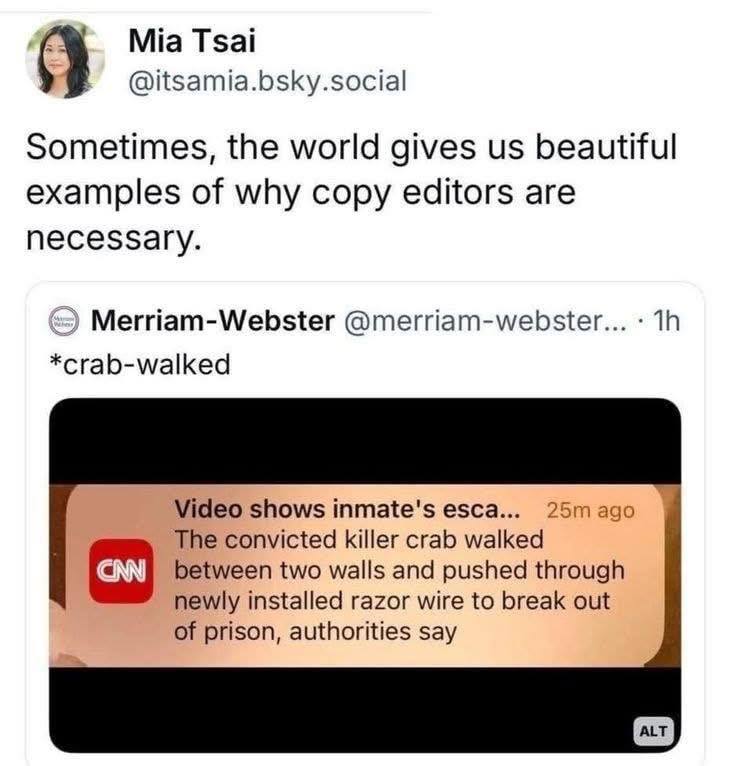Image resolution: width=735 pixels, height=766 pixels.
Task: Click the "newly installed razor wire" line
Action: [x=392, y=602]
